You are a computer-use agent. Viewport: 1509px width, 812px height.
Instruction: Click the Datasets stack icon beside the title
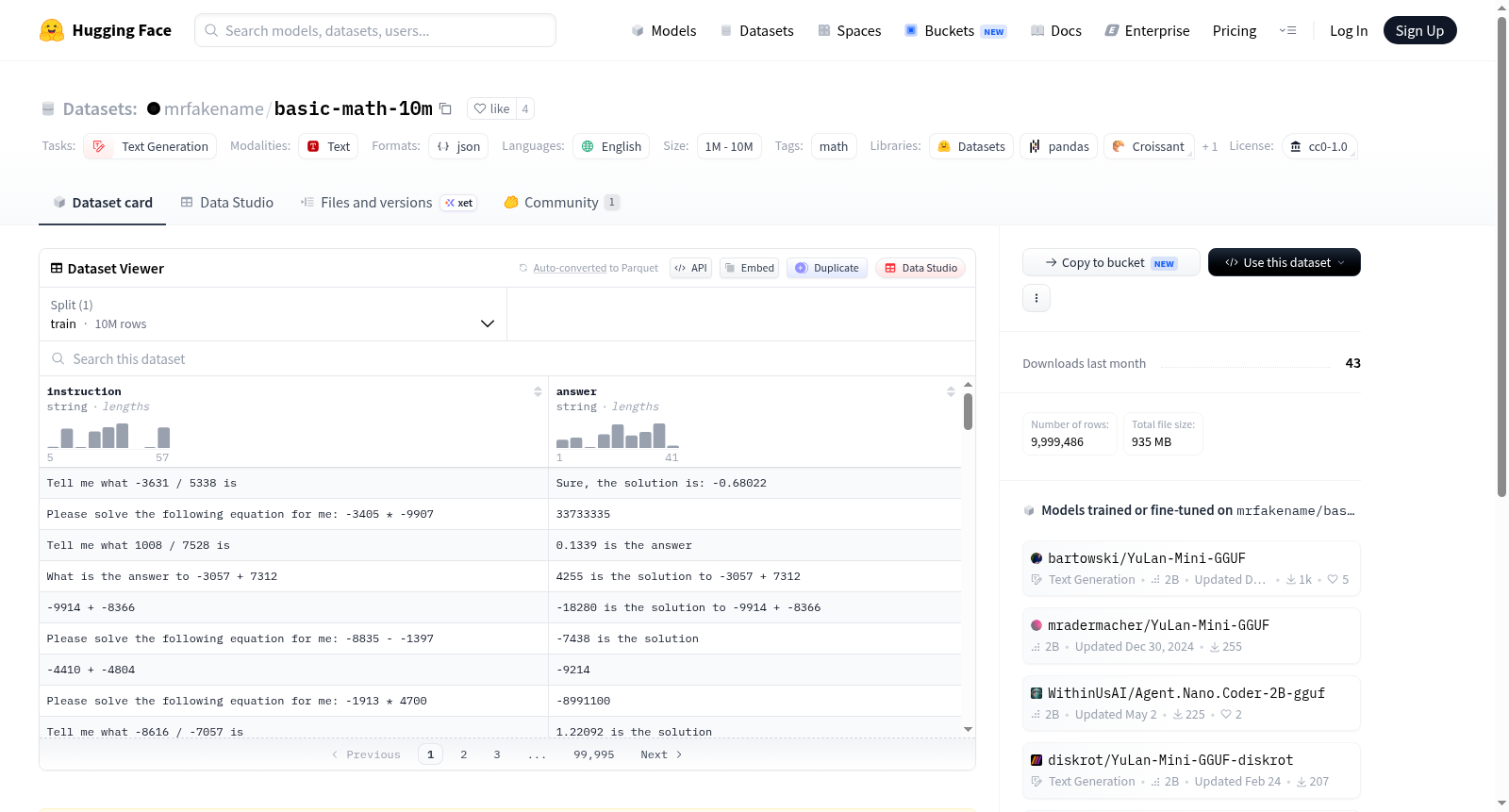[48, 109]
